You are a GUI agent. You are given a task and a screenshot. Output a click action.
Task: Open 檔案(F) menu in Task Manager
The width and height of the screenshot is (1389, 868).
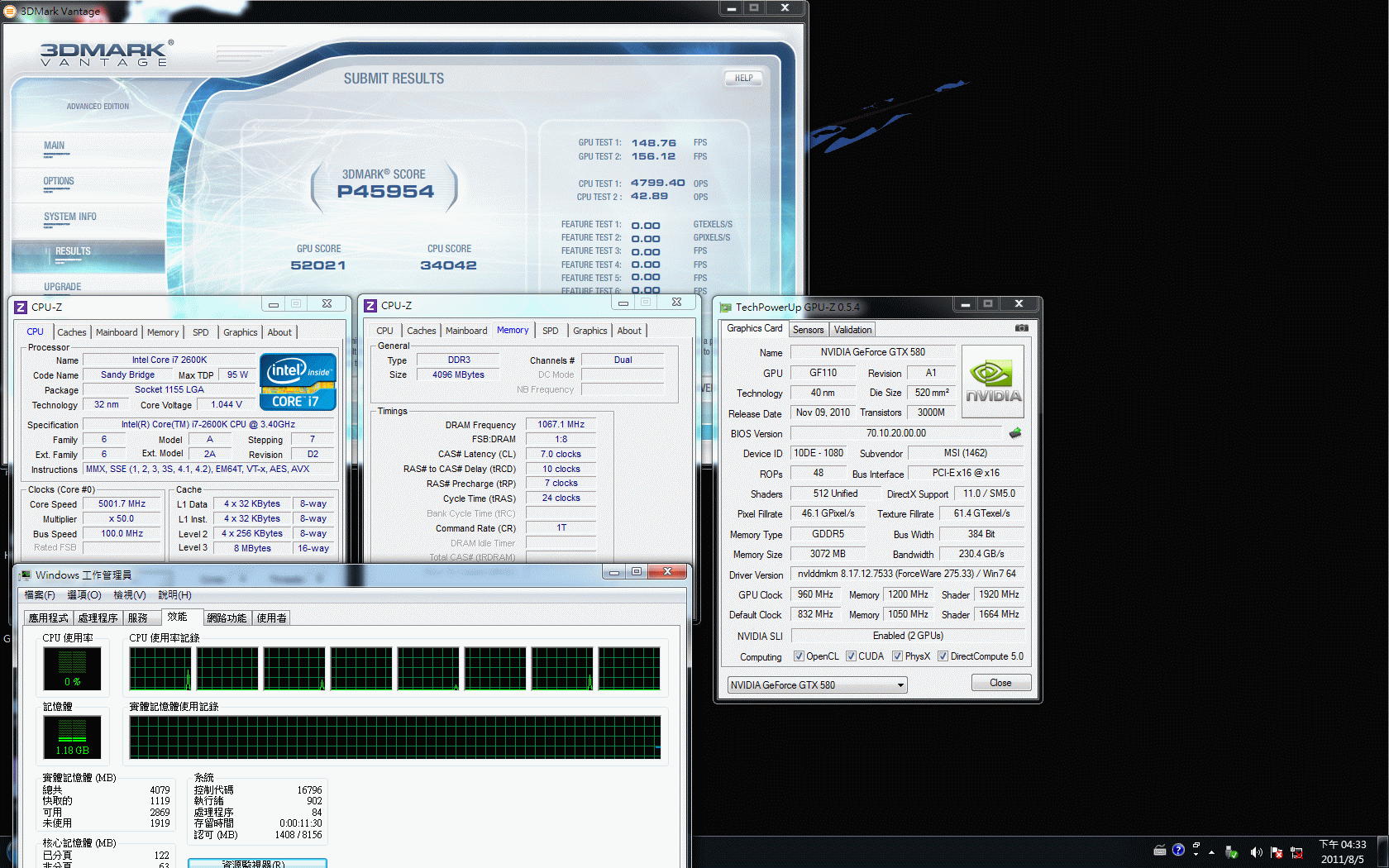point(40,595)
